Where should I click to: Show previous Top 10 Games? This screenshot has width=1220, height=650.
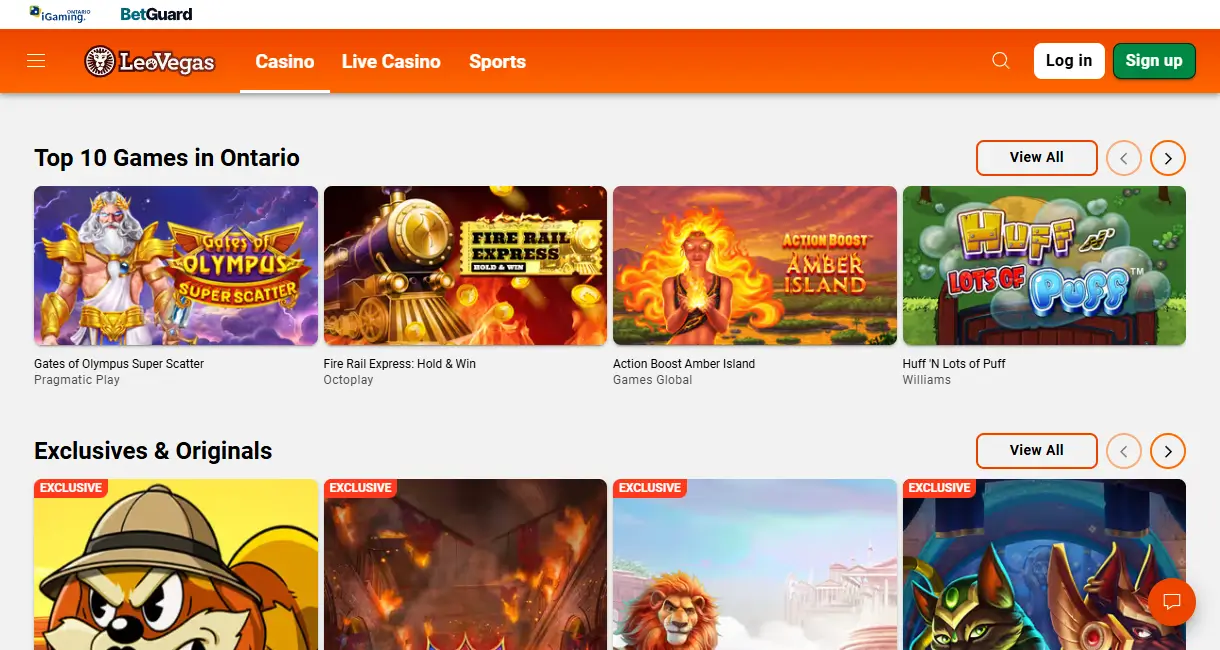[1124, 158]
